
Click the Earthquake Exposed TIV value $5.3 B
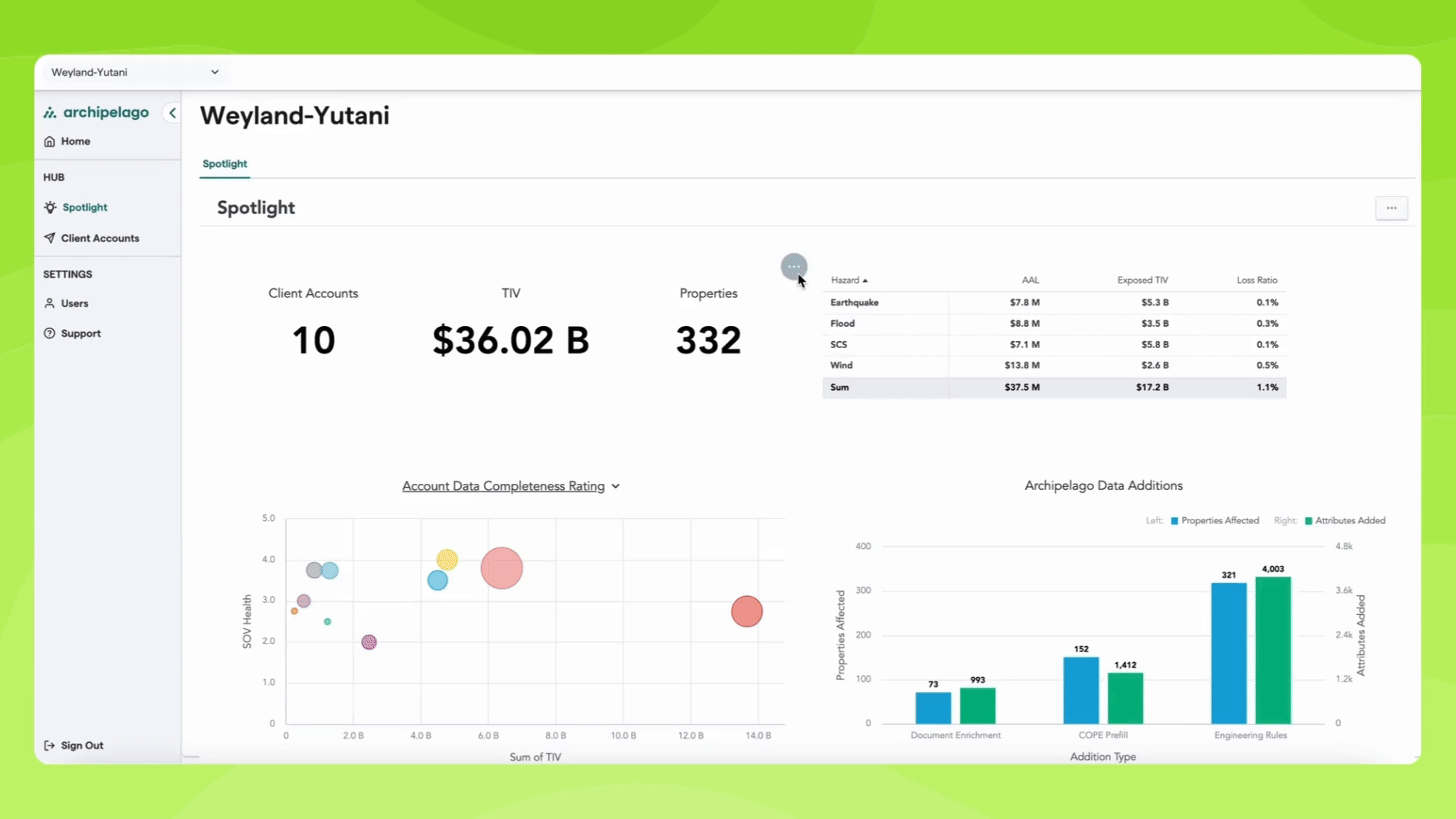pos(1155,303)
